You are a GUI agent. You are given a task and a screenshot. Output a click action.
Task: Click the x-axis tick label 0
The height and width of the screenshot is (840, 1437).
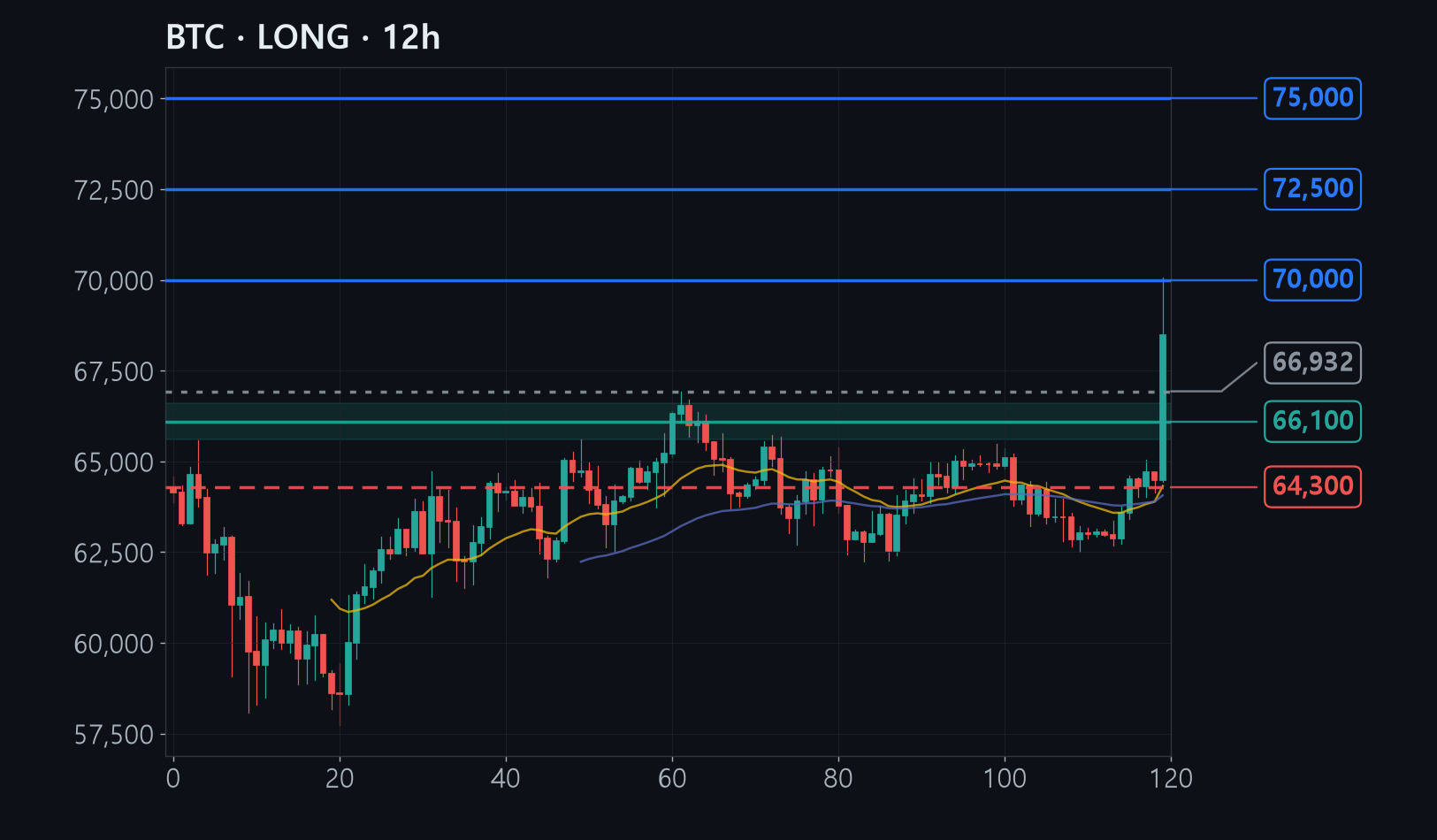coord(173,778)
